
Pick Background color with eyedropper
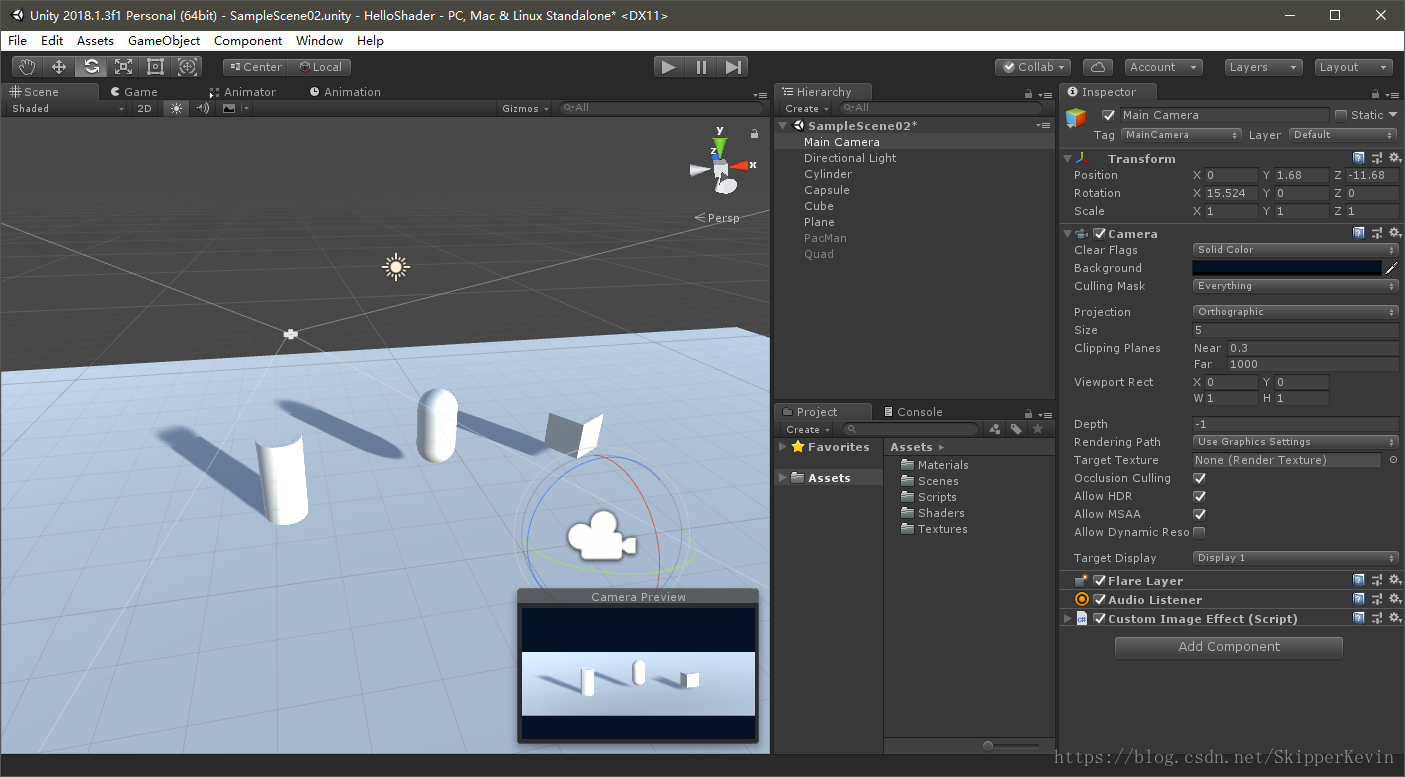pyautogui.click(x=1390, y=268)
